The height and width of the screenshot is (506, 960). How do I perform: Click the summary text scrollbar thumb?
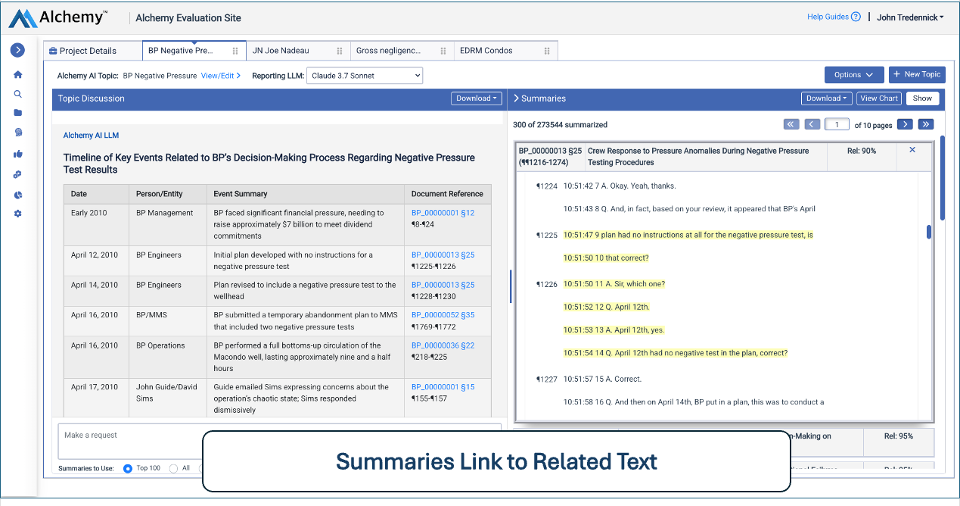[x=929, y=232]
